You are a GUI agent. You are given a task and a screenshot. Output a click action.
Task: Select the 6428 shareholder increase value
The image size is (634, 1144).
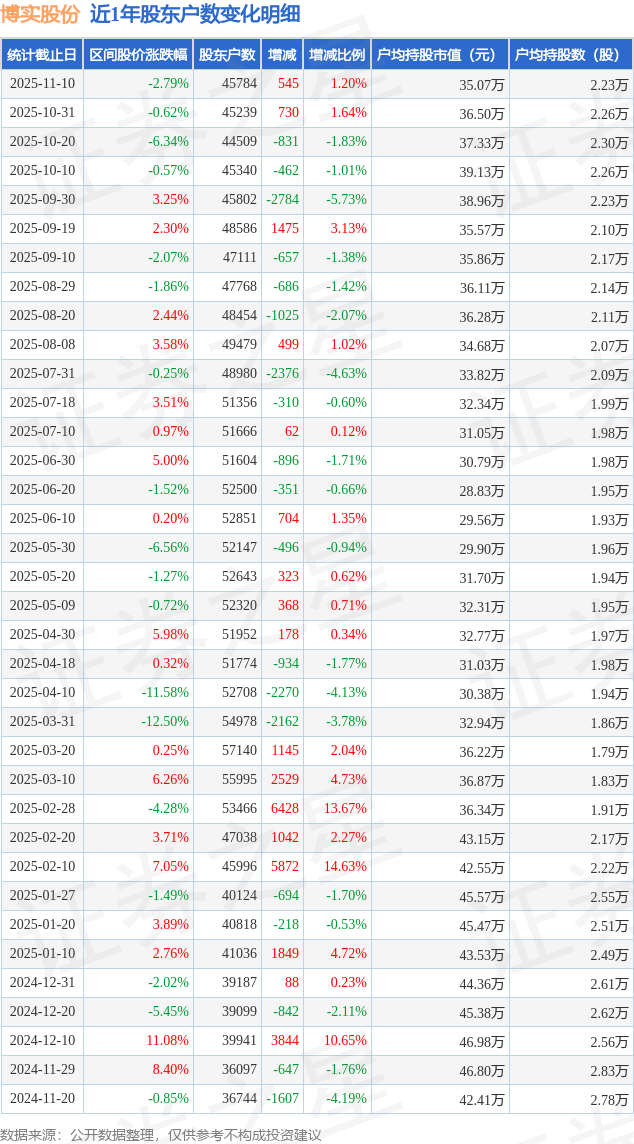click(284, 809)
